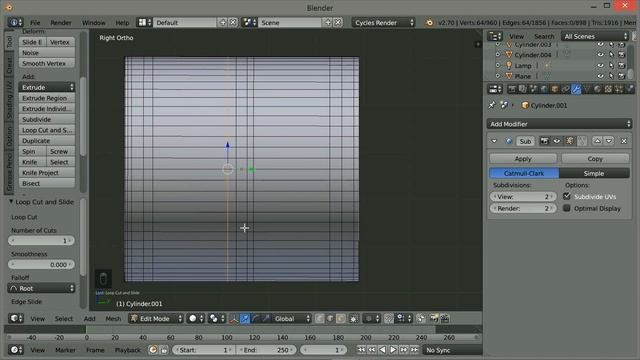Open the Extrude dropdown in tool shelf
Screen dimensions: 640x360
47,87
